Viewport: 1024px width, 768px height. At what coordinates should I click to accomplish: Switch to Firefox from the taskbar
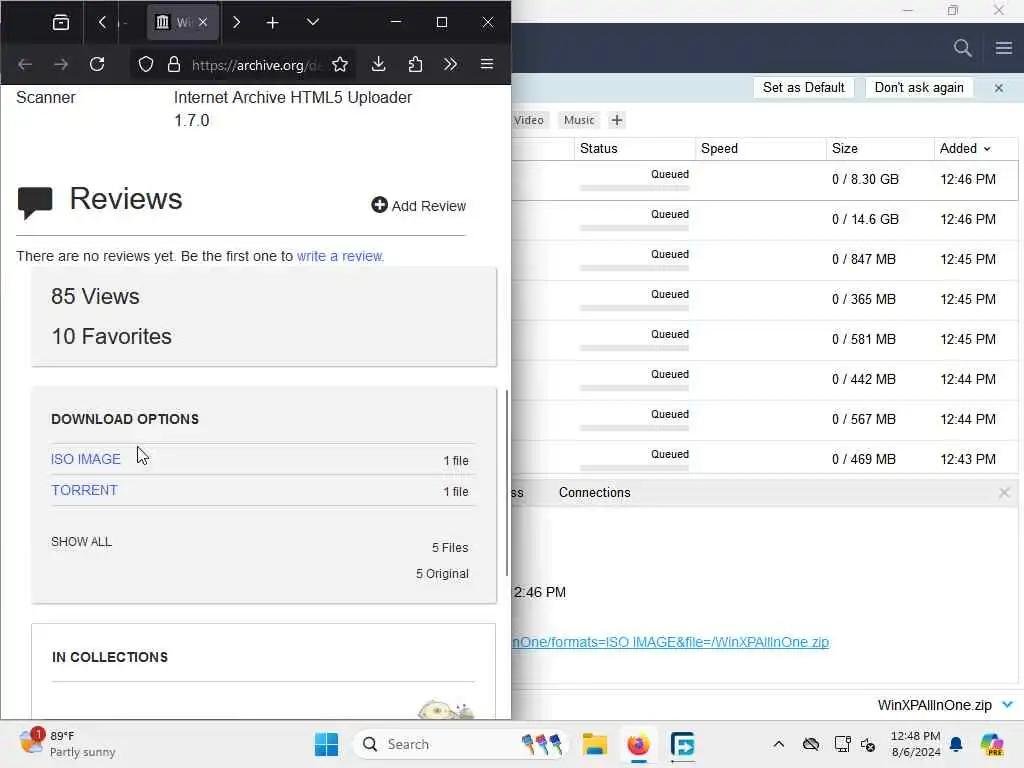pyautogui.click(x=638, y=744)
